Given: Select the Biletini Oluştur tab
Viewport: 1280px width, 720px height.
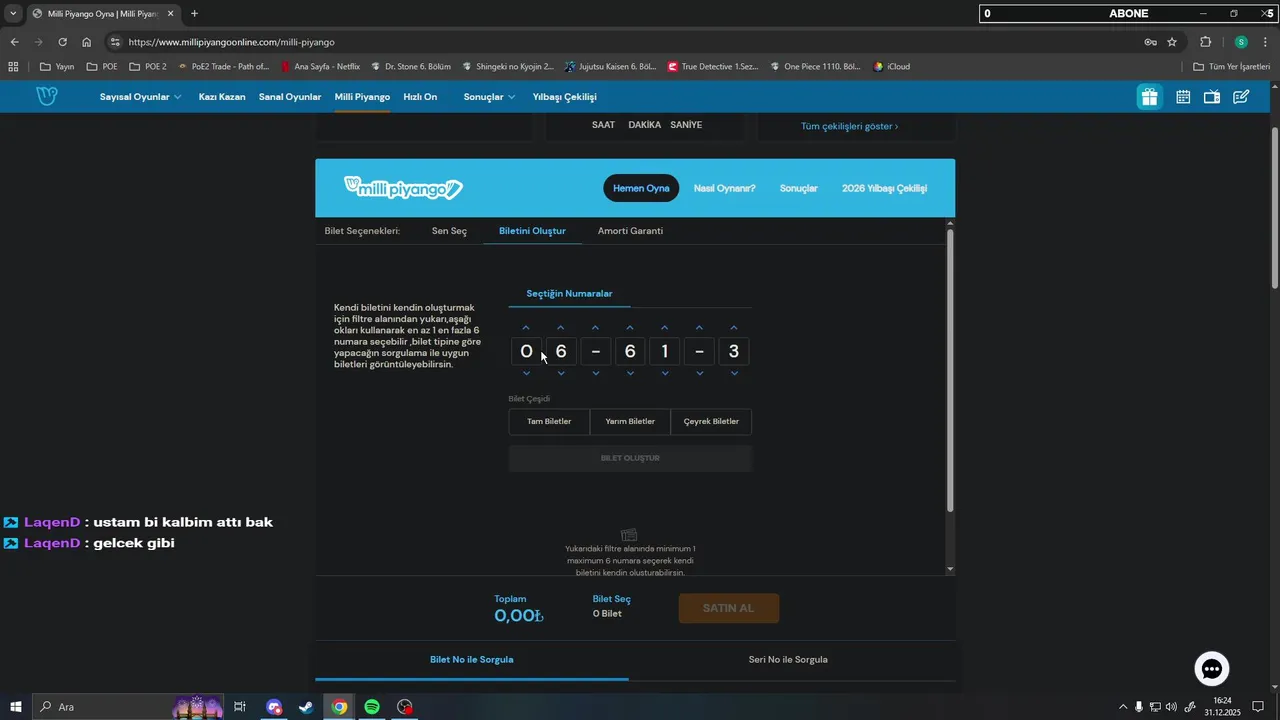Looking at the screenshot, I should click(x=532, y=231).
